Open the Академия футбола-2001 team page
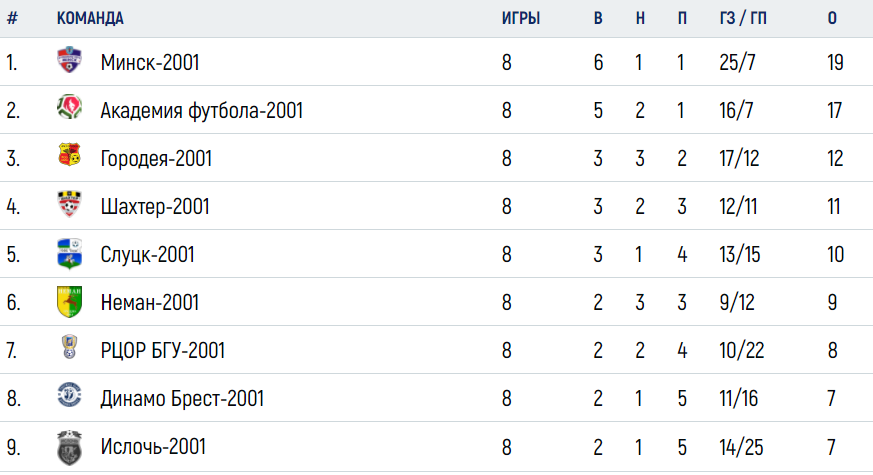The image size is (873, 475). [x=202, y=110]
